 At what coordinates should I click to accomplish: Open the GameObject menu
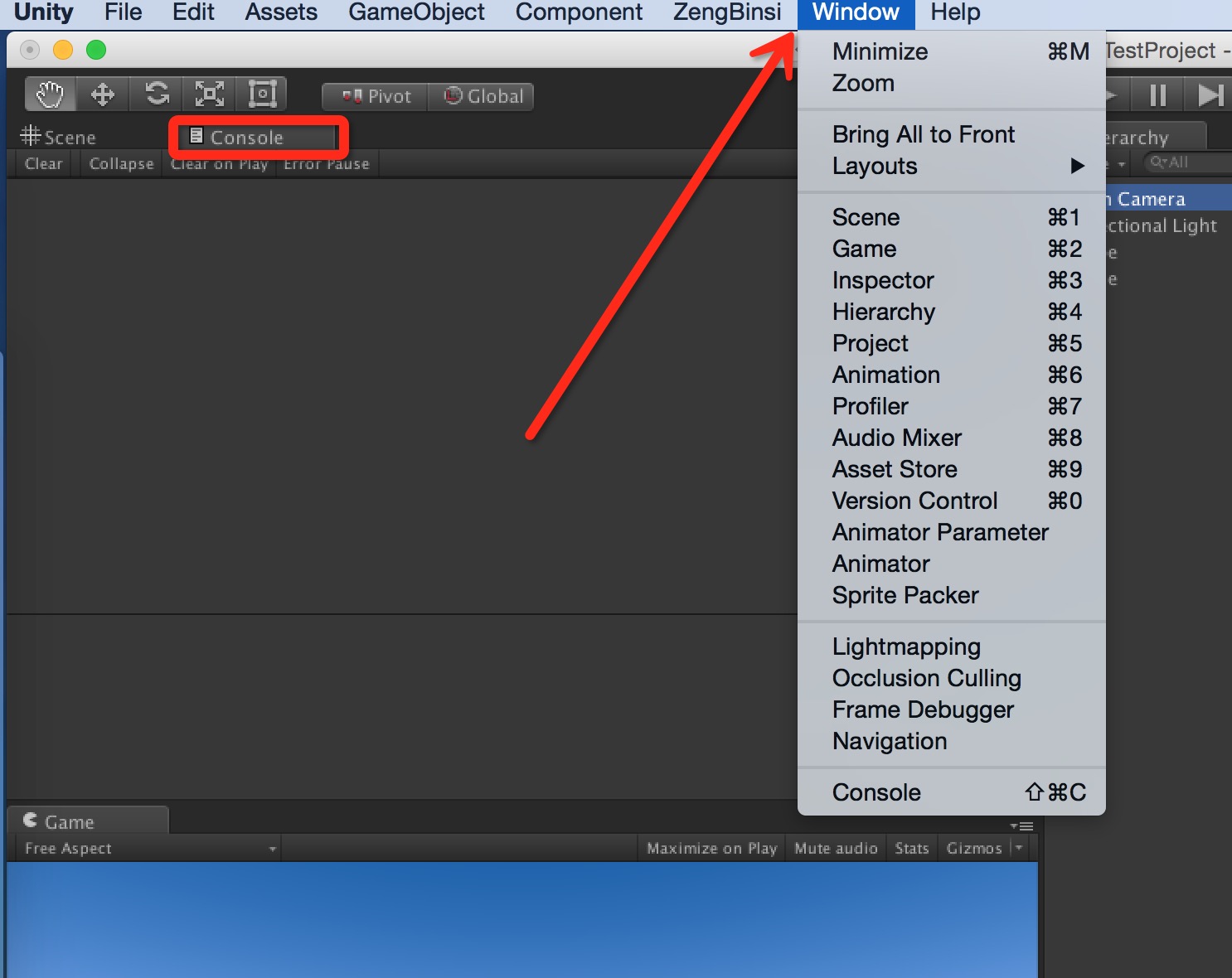(x=416, y=12)
